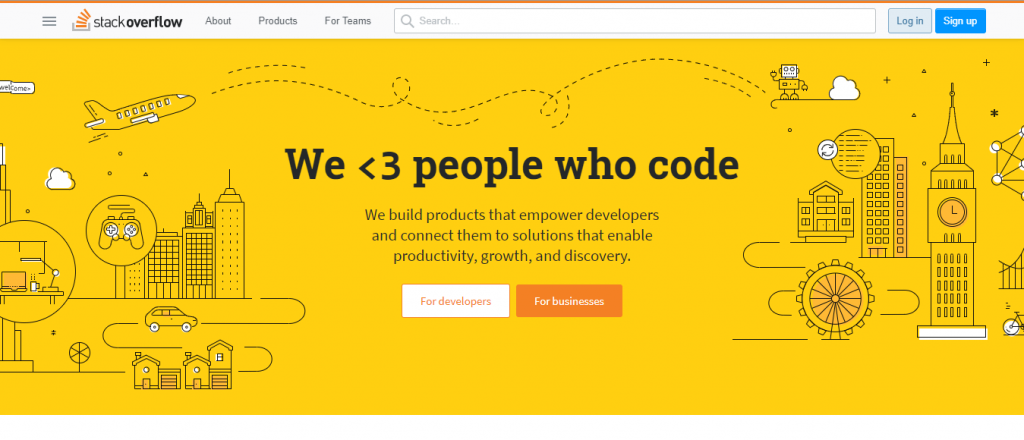
Task: Open the For Teams link
Action: 347,21
